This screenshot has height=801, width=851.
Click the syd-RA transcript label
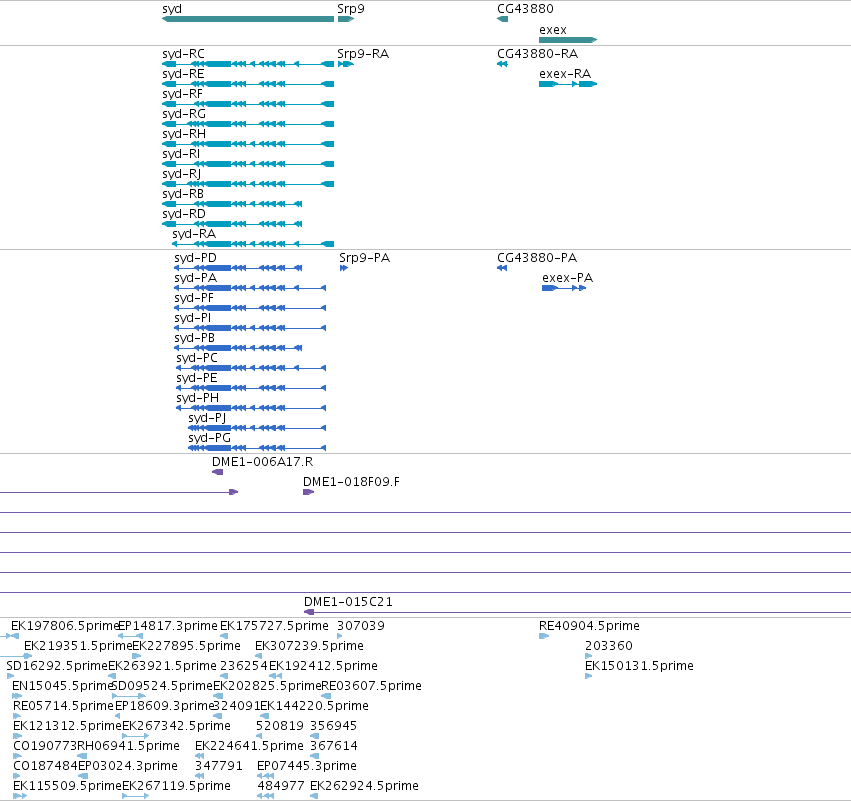tap(194, 234)
